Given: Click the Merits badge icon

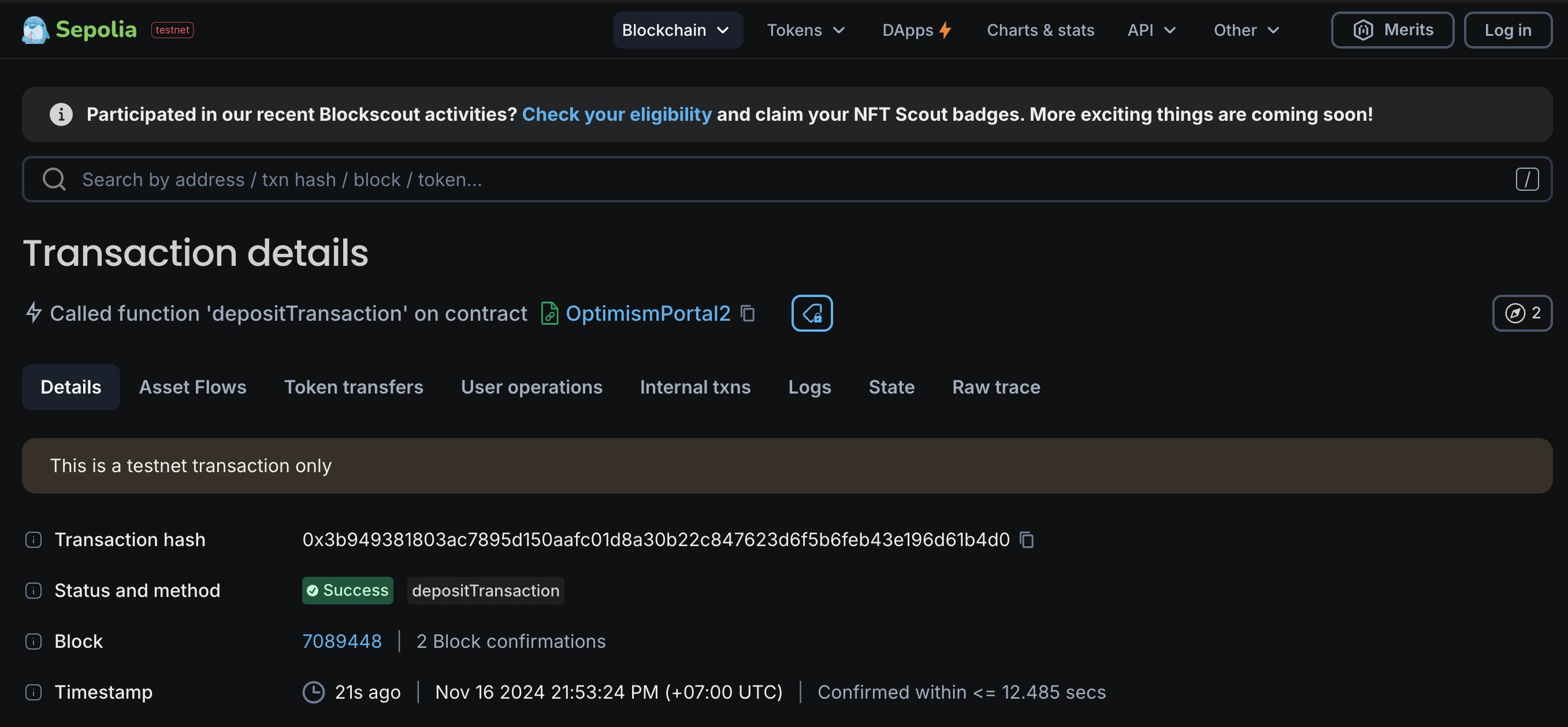Looking at the screenshot, I should (1363, 30).
